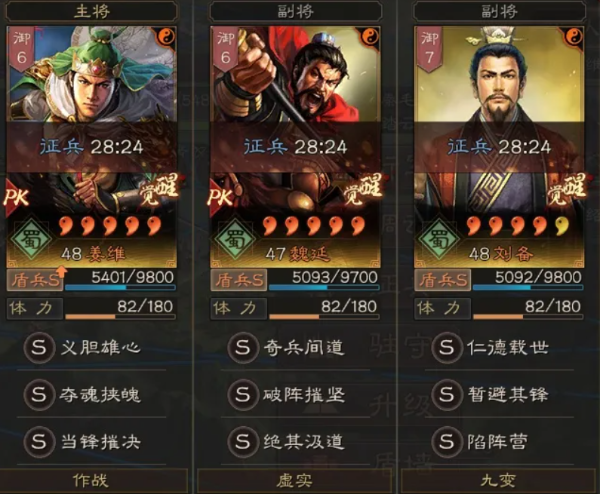Select the 盾兵S troop type with upgrade arrow
Image resolution: width=600 pixels, height=494 pixels.
35,280
